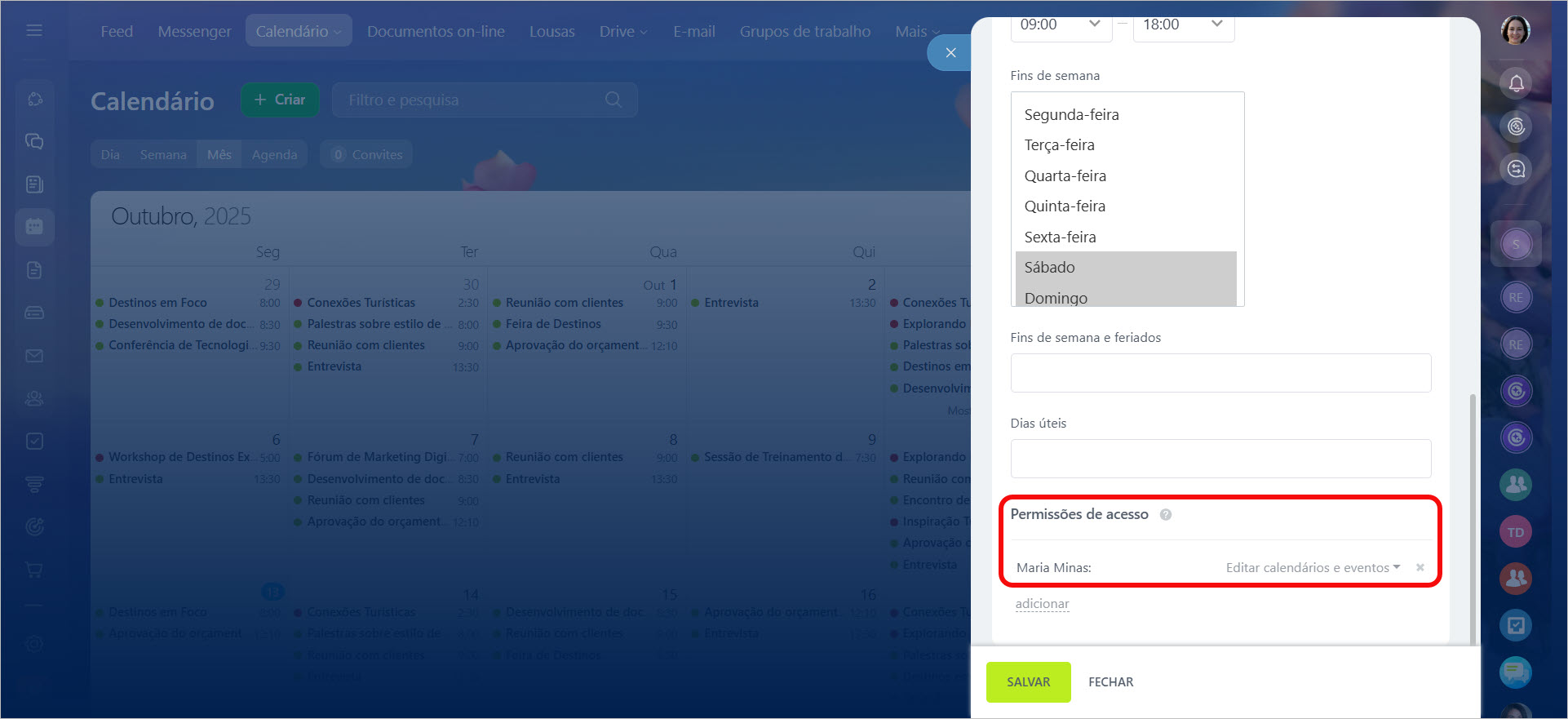Click the Dias úteis input field
1568x719 pixels.
(x=1220, y=459)
